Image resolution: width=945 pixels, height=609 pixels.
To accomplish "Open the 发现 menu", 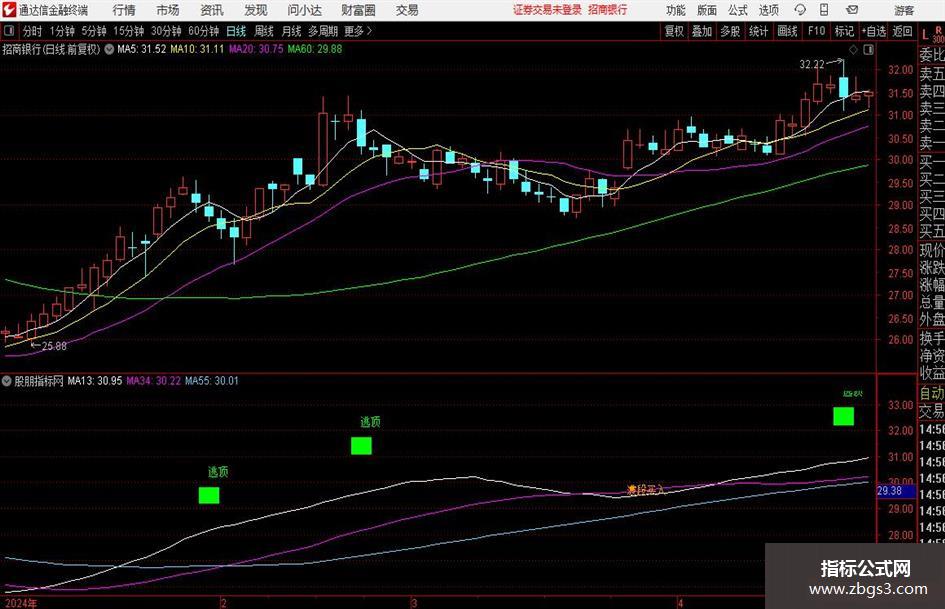I will click(256, 10).
